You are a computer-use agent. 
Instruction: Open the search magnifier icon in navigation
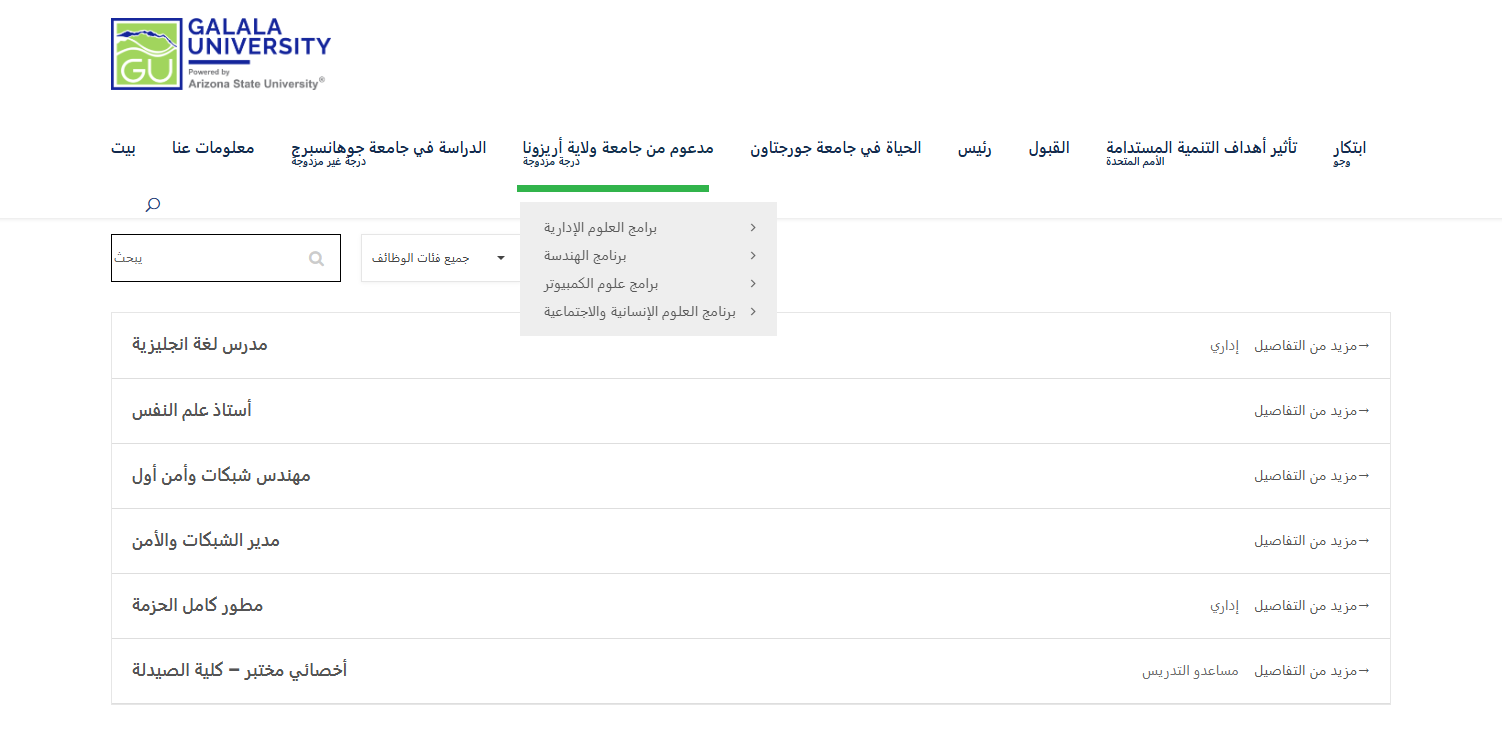point(153,205)
